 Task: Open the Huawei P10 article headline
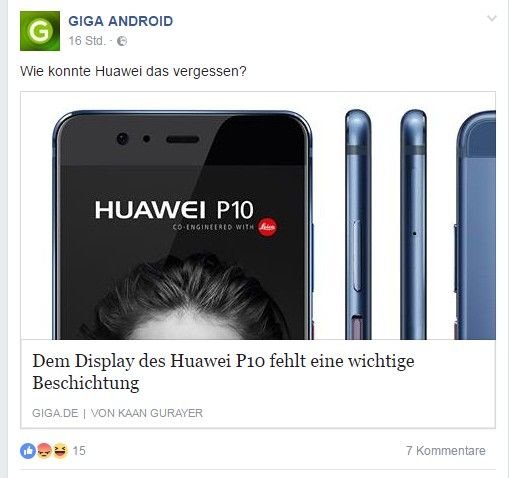coord(223,372)
